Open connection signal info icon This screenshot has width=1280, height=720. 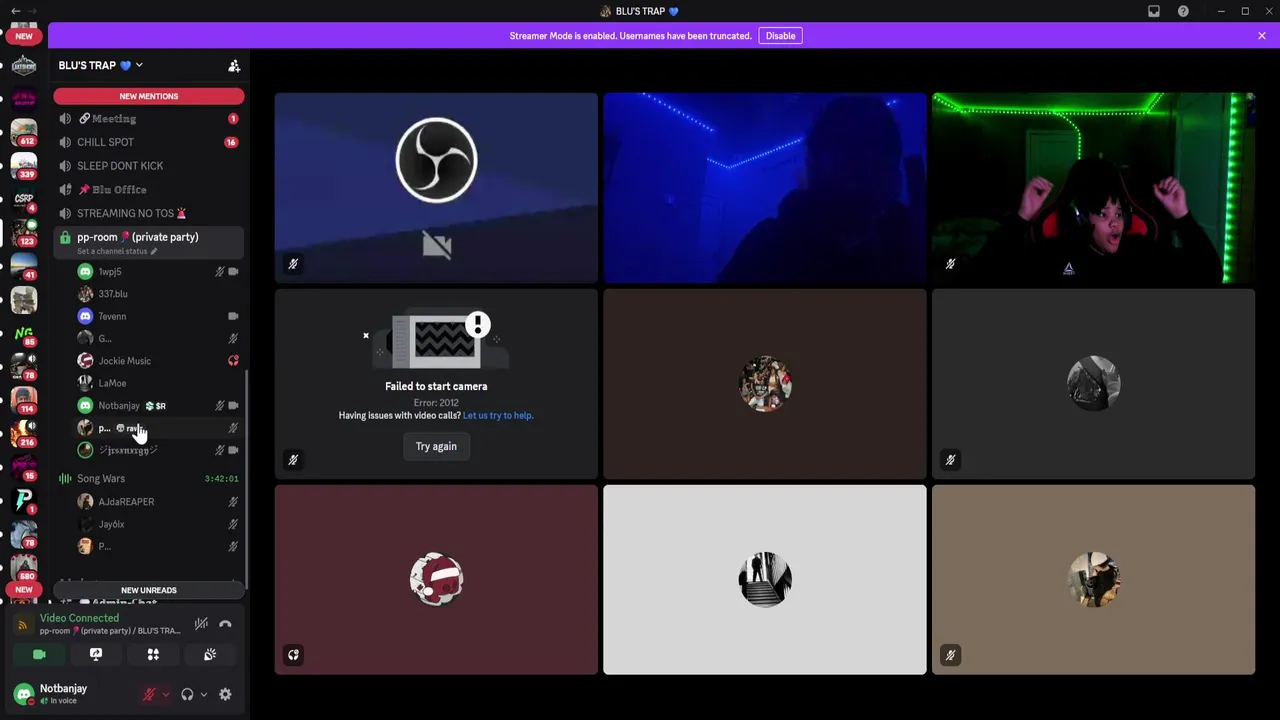click(x=23, y=625)
